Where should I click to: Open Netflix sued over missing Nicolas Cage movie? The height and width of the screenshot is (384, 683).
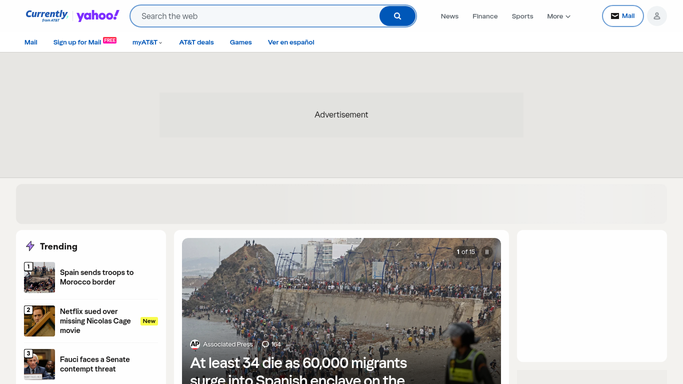pyautogui.click(x=95, y=321)
